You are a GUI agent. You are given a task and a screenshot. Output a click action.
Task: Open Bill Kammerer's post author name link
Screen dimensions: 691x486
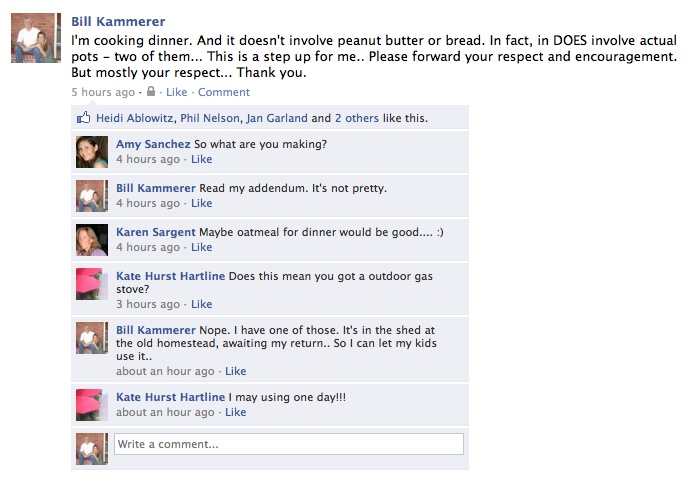(x=119, y=21)
